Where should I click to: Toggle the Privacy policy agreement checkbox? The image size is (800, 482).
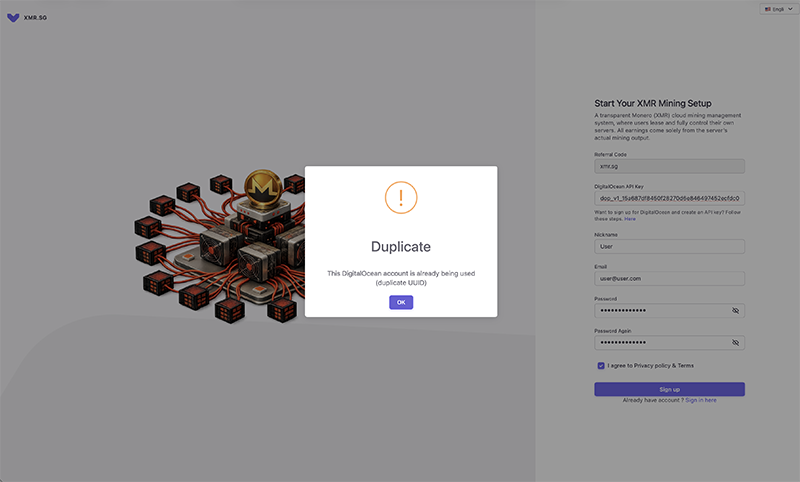[x=600, y=366]
